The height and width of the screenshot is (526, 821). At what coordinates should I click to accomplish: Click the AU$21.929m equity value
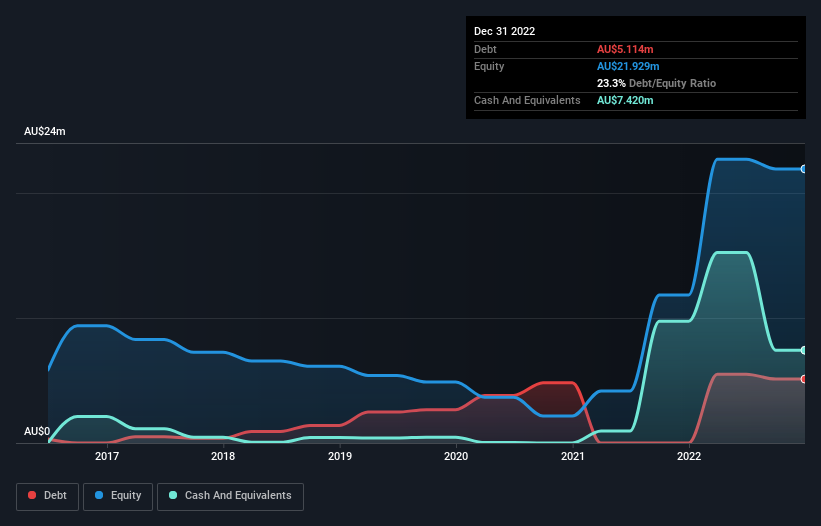click(x=628, y=66)
